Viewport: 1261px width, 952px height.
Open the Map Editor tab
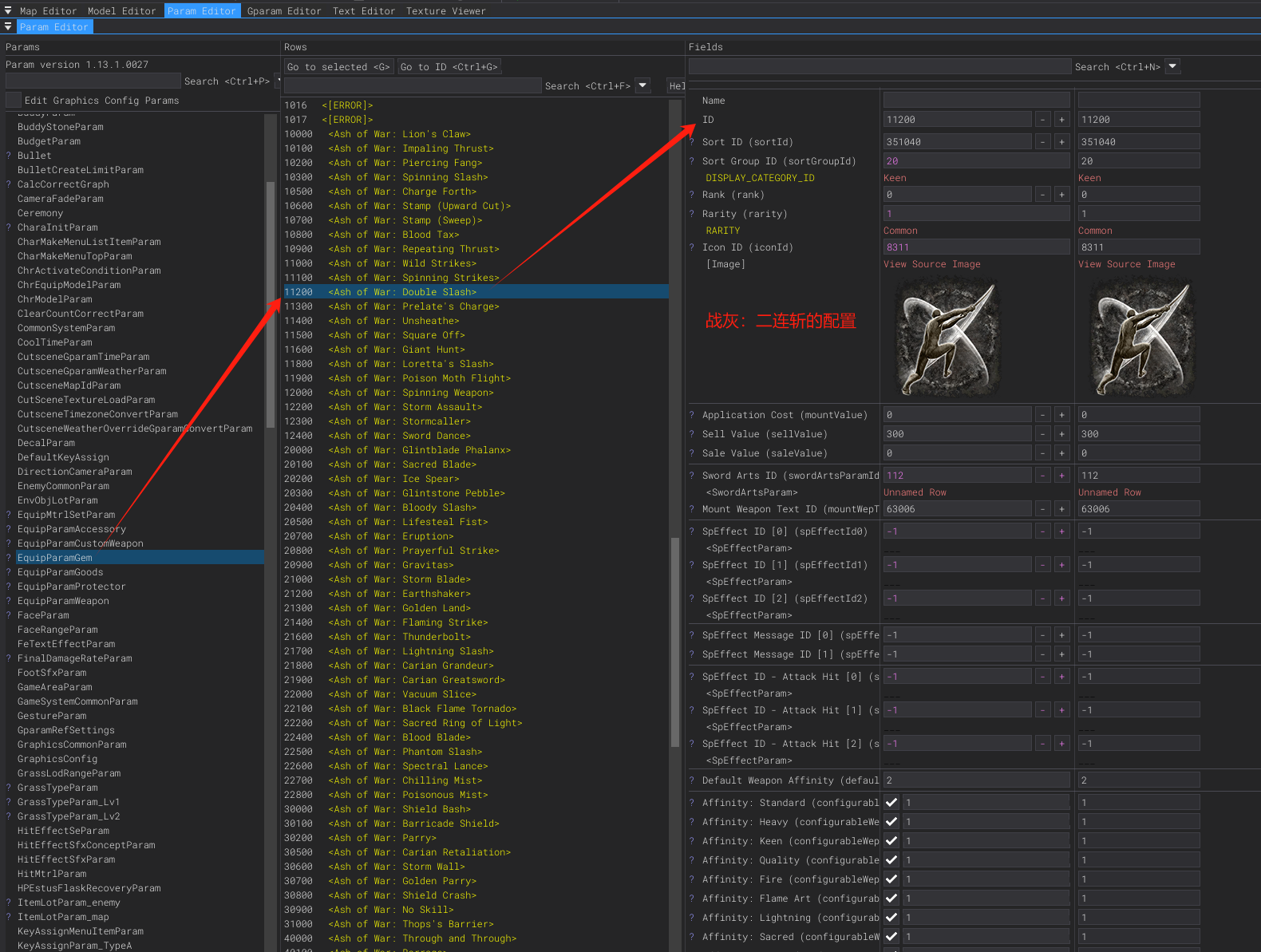point(48,11)
